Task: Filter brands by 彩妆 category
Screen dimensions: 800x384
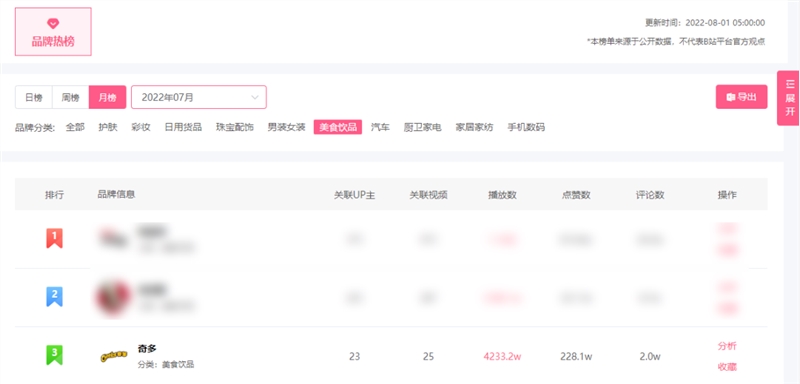Action: (x=141, y=127)
